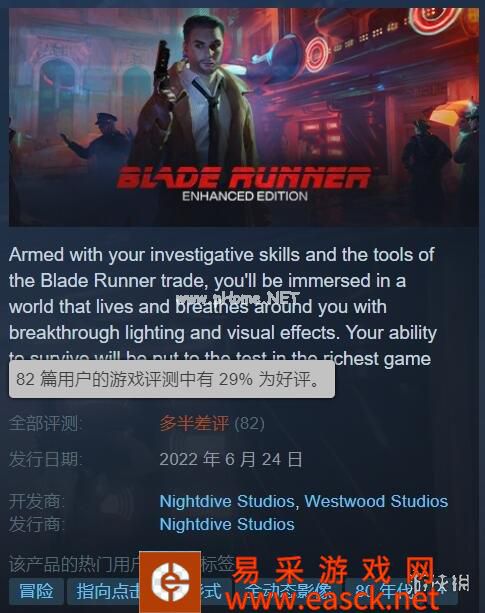Click the 2022 年 6 月 24 日 release date
485x613 pixels.
coord(231,459)
